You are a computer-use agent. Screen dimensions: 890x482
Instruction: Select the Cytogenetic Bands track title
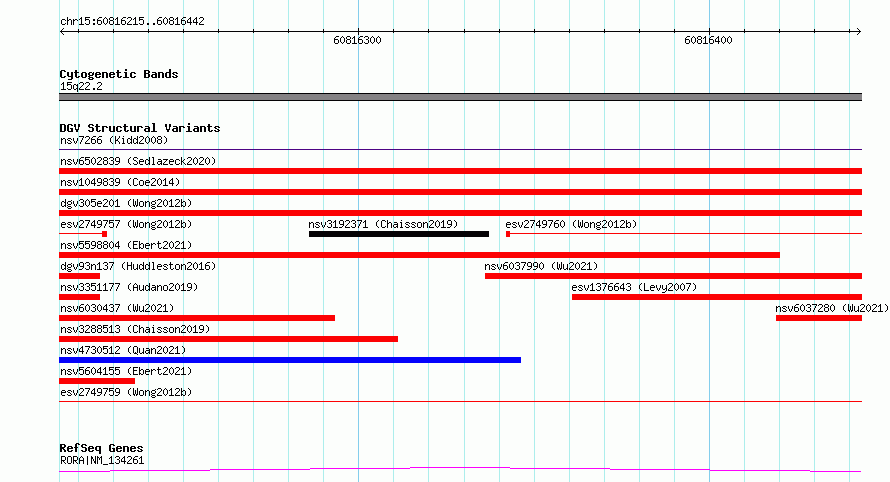(x=119, y=74)
